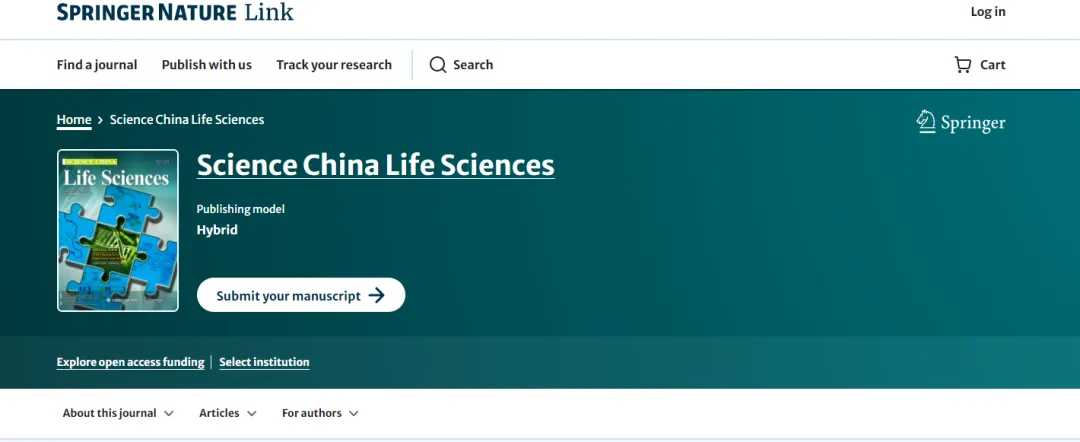1080x442 pixels.
Task: Open the Science China Life Sciences title link
Action: click(x=375, y=165)
